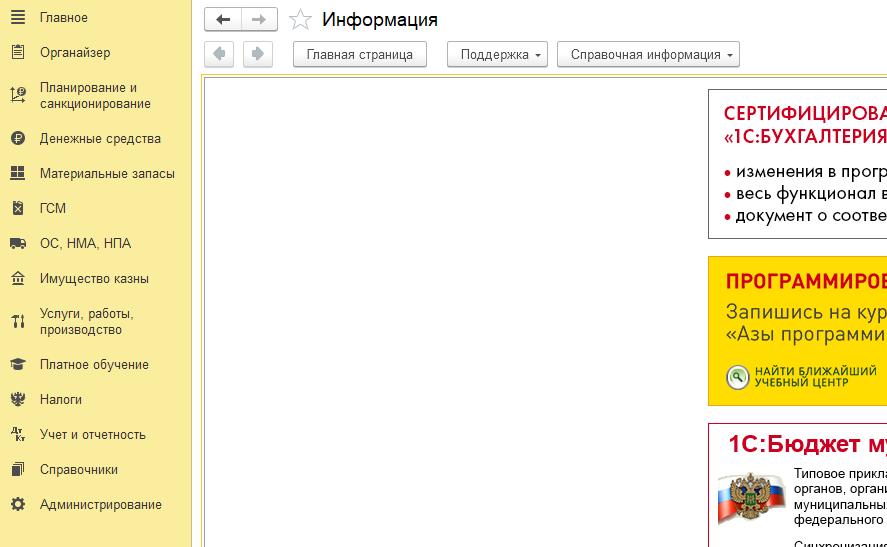
Task: Expand the Поддержка dropdown
Action: coord(497,54)
